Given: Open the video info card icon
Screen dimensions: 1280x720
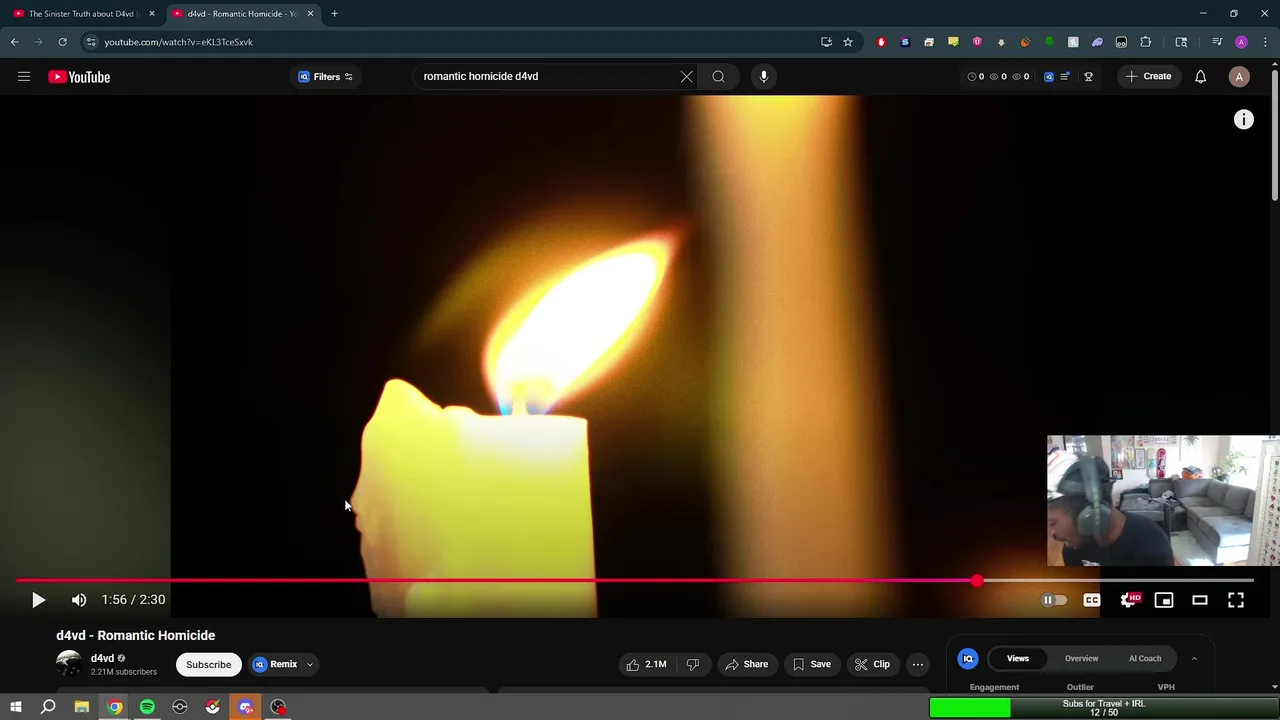Looking at the screenshot, I should coord(1244,120).
